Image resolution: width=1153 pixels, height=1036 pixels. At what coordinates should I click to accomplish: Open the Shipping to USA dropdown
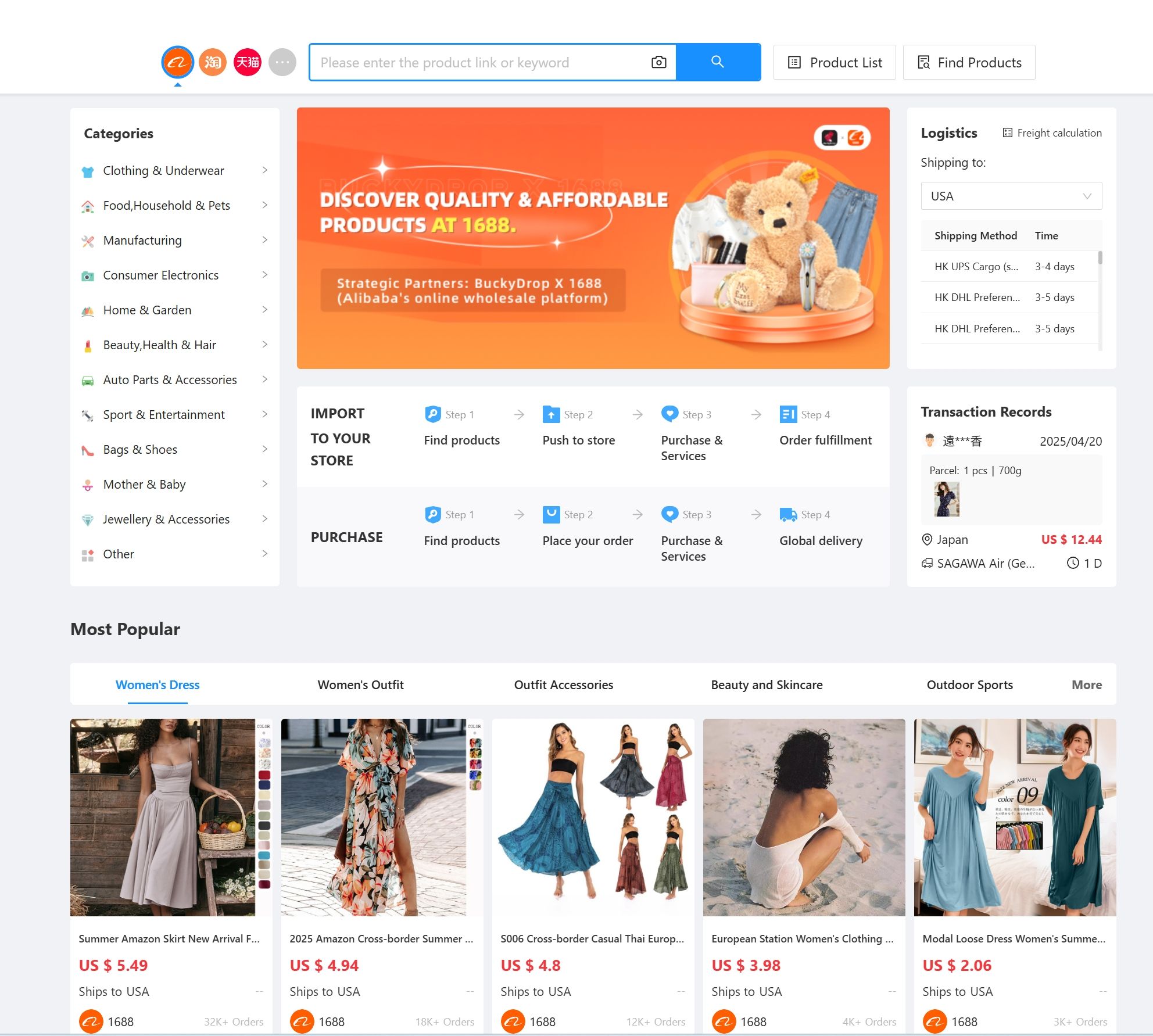pyautogui.click(x=1011, y=196)
